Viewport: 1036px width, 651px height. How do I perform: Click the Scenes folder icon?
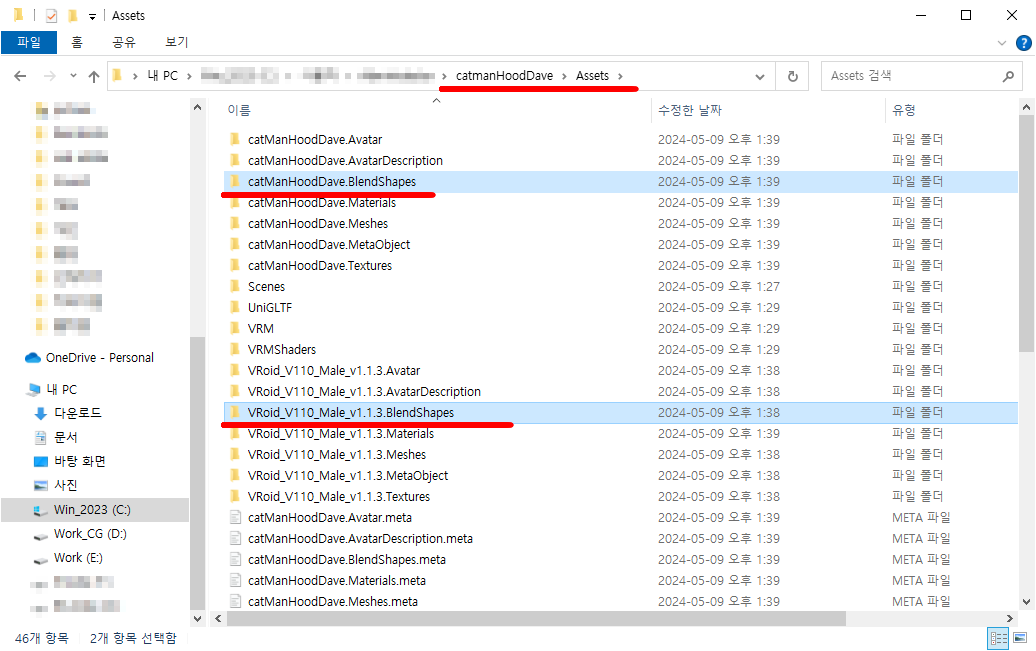click(x=235, y=286)
